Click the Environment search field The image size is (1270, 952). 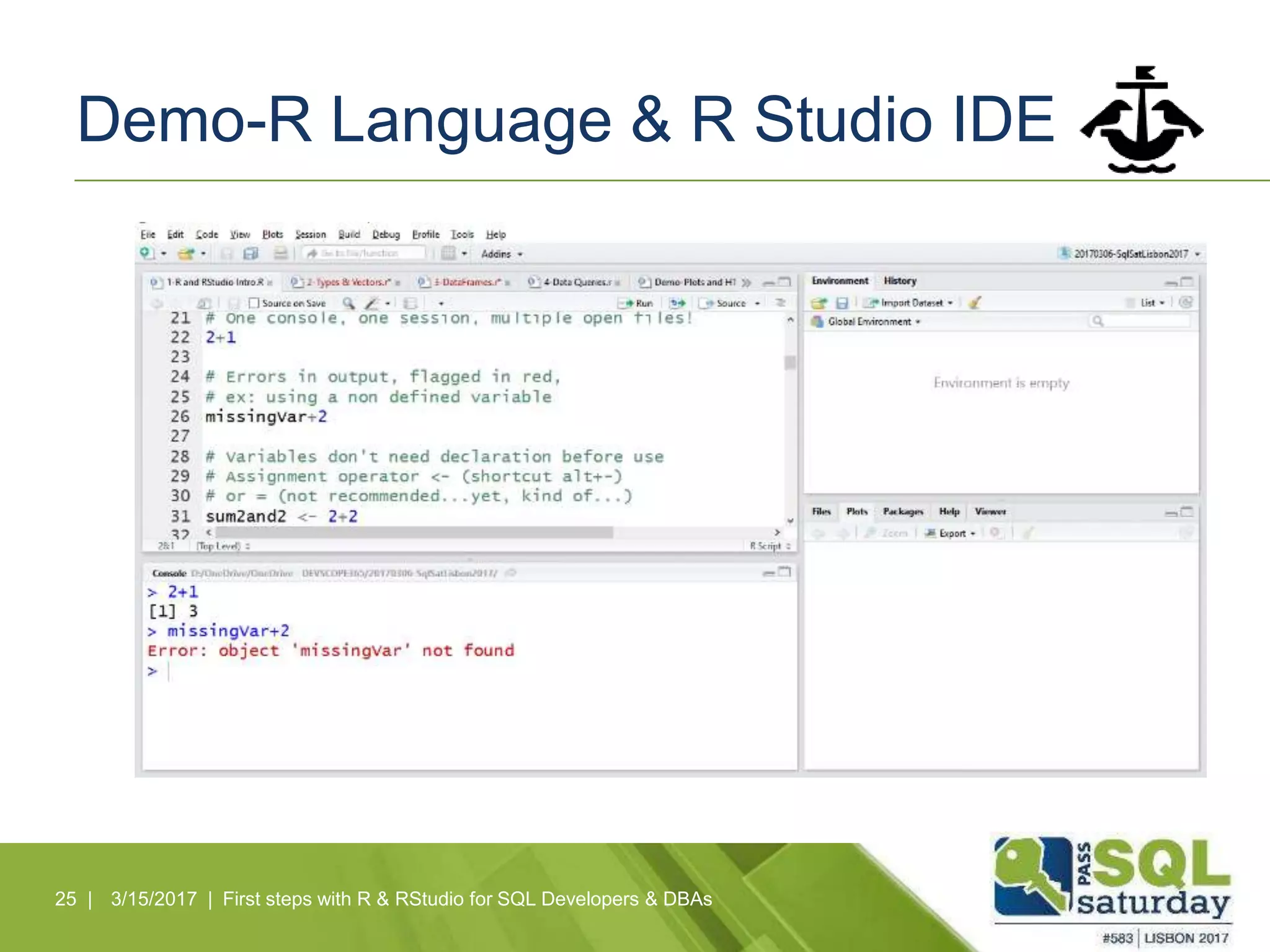tap(1140, 321)
